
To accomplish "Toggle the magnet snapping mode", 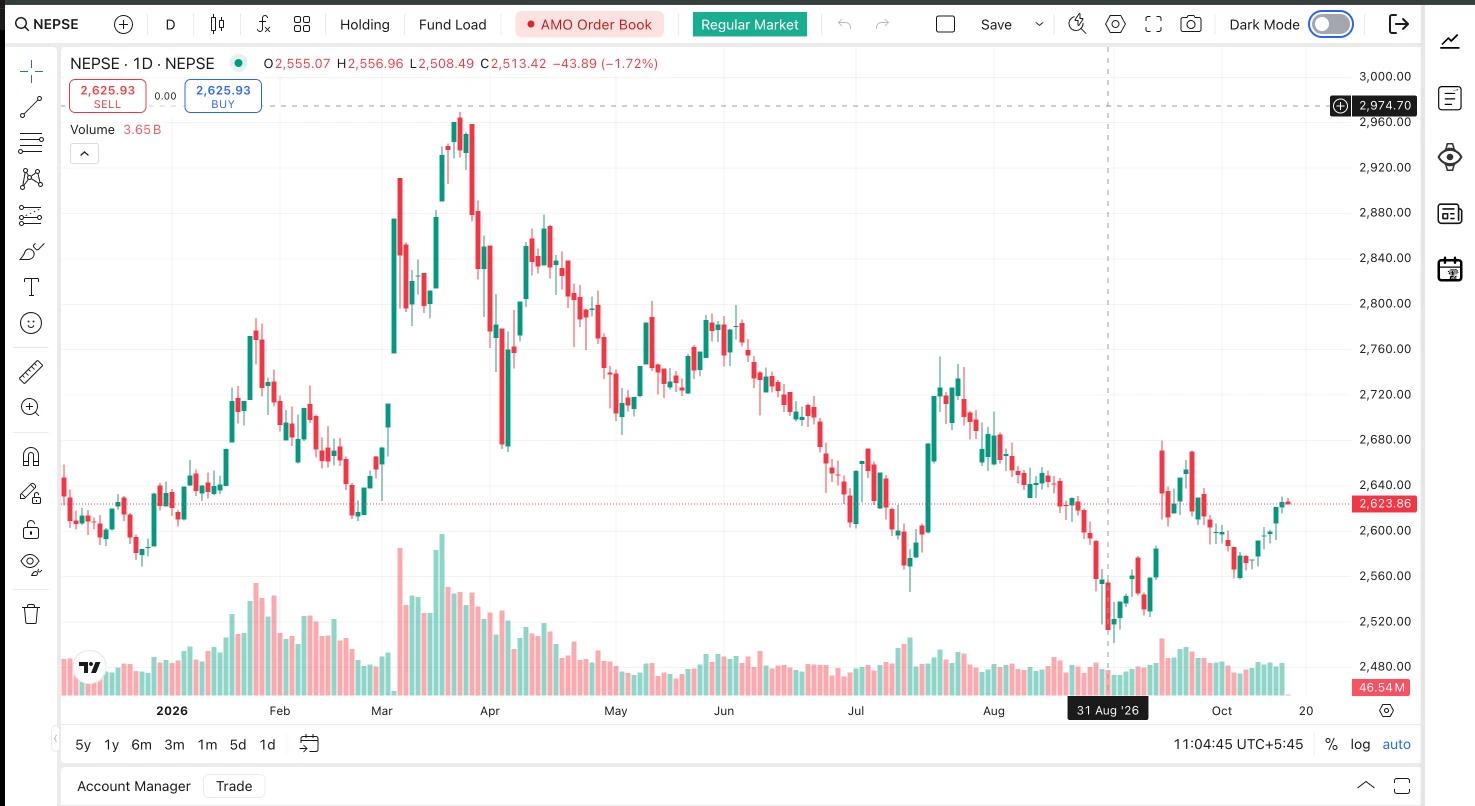I will click(31, 457).
